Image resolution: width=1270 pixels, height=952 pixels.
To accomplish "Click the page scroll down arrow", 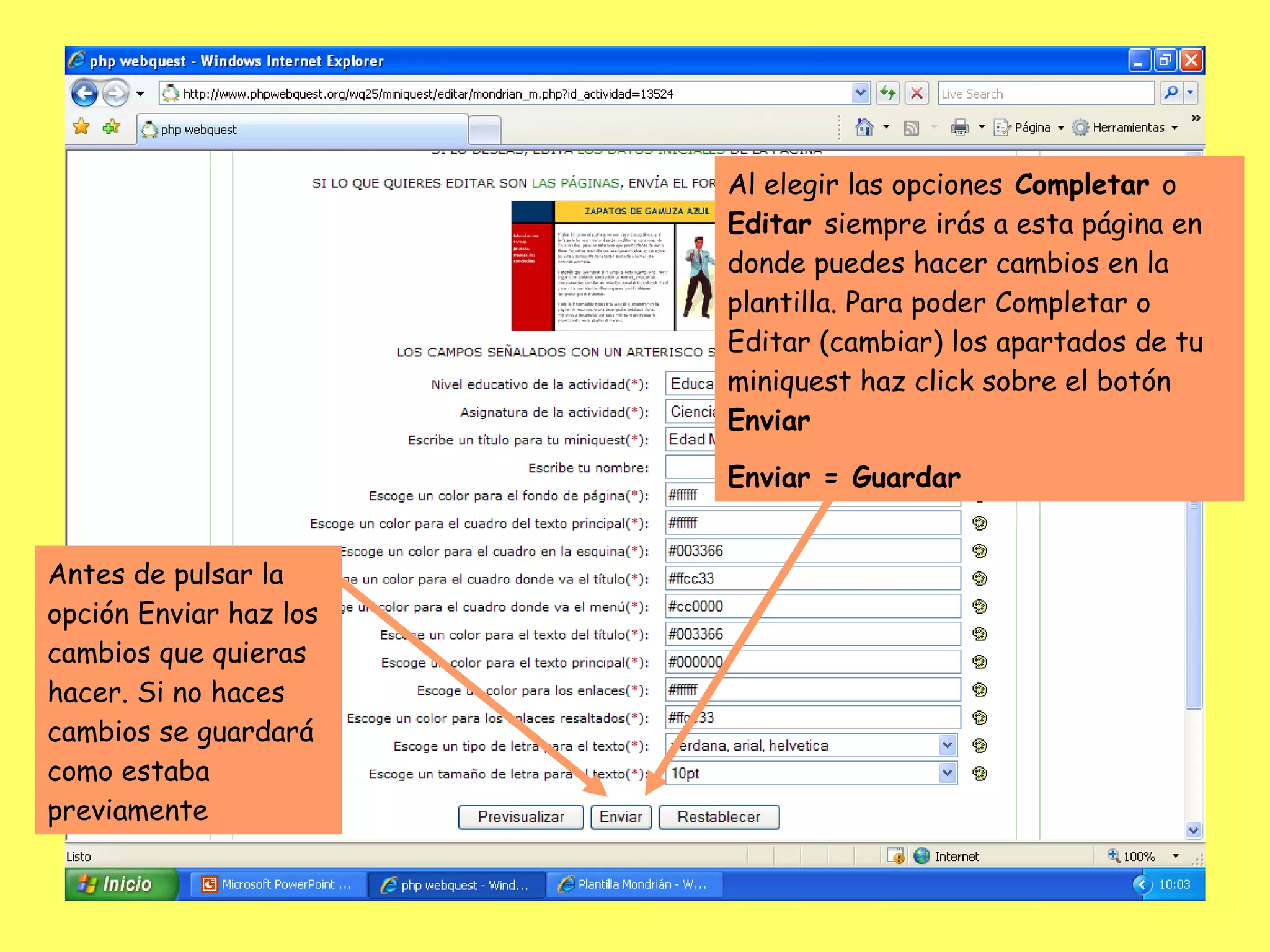I will click(1194, 831).
